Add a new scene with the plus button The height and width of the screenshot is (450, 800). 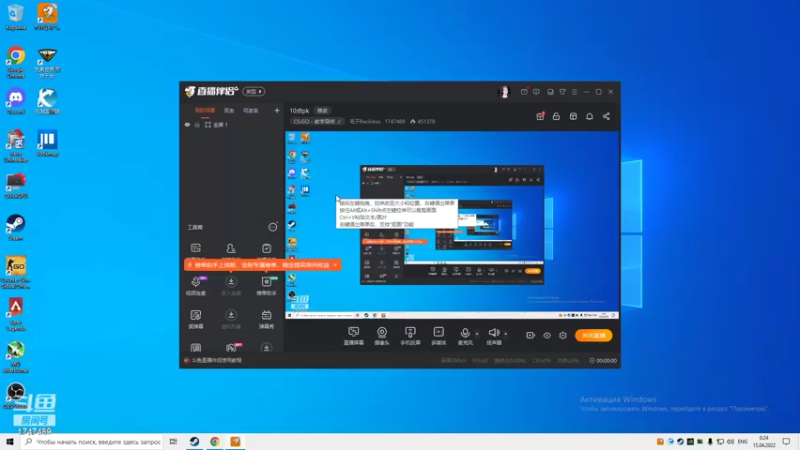[x=277, y=110]
